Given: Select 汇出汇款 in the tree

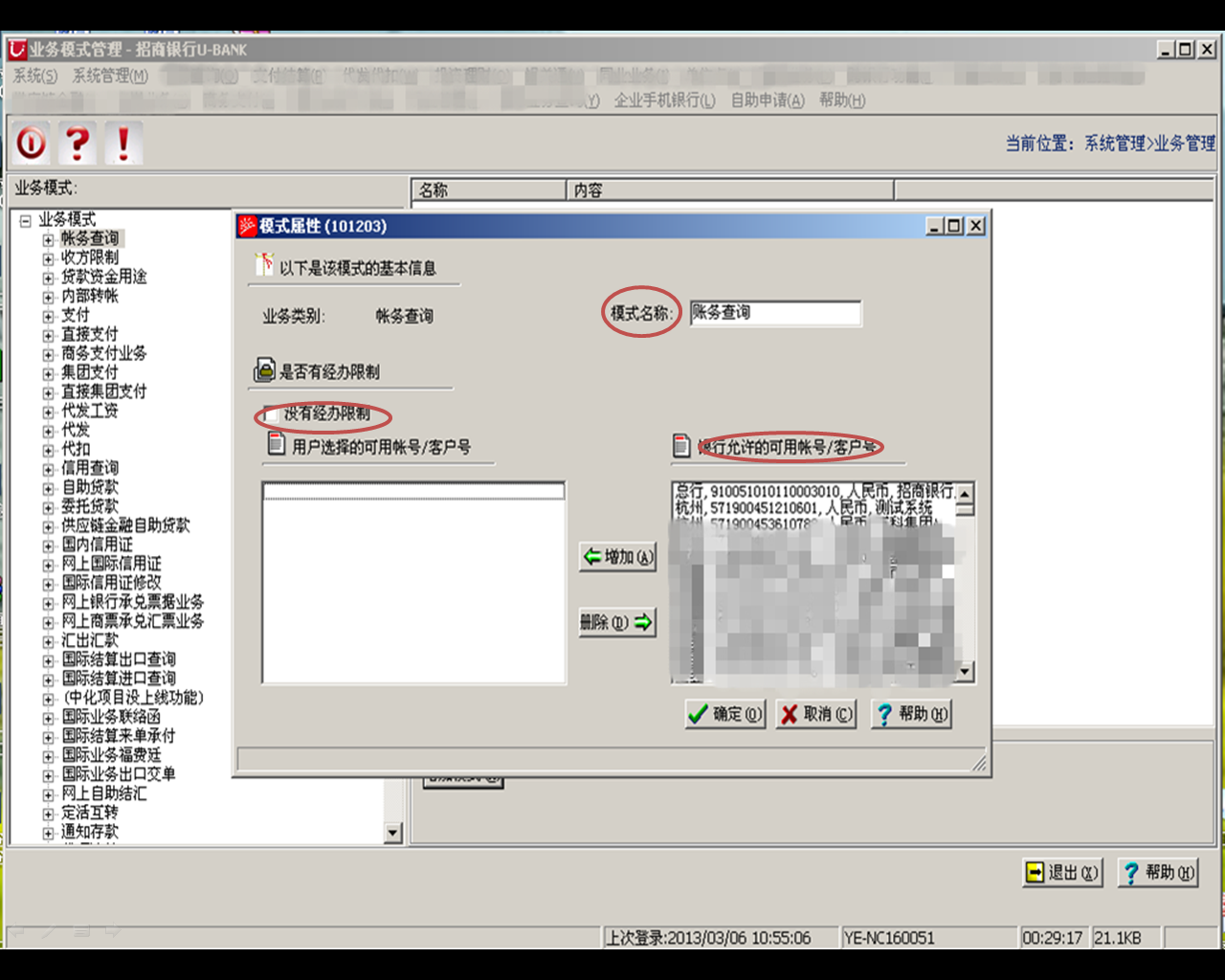Looking at the screenshot, I should click(90, 640).
